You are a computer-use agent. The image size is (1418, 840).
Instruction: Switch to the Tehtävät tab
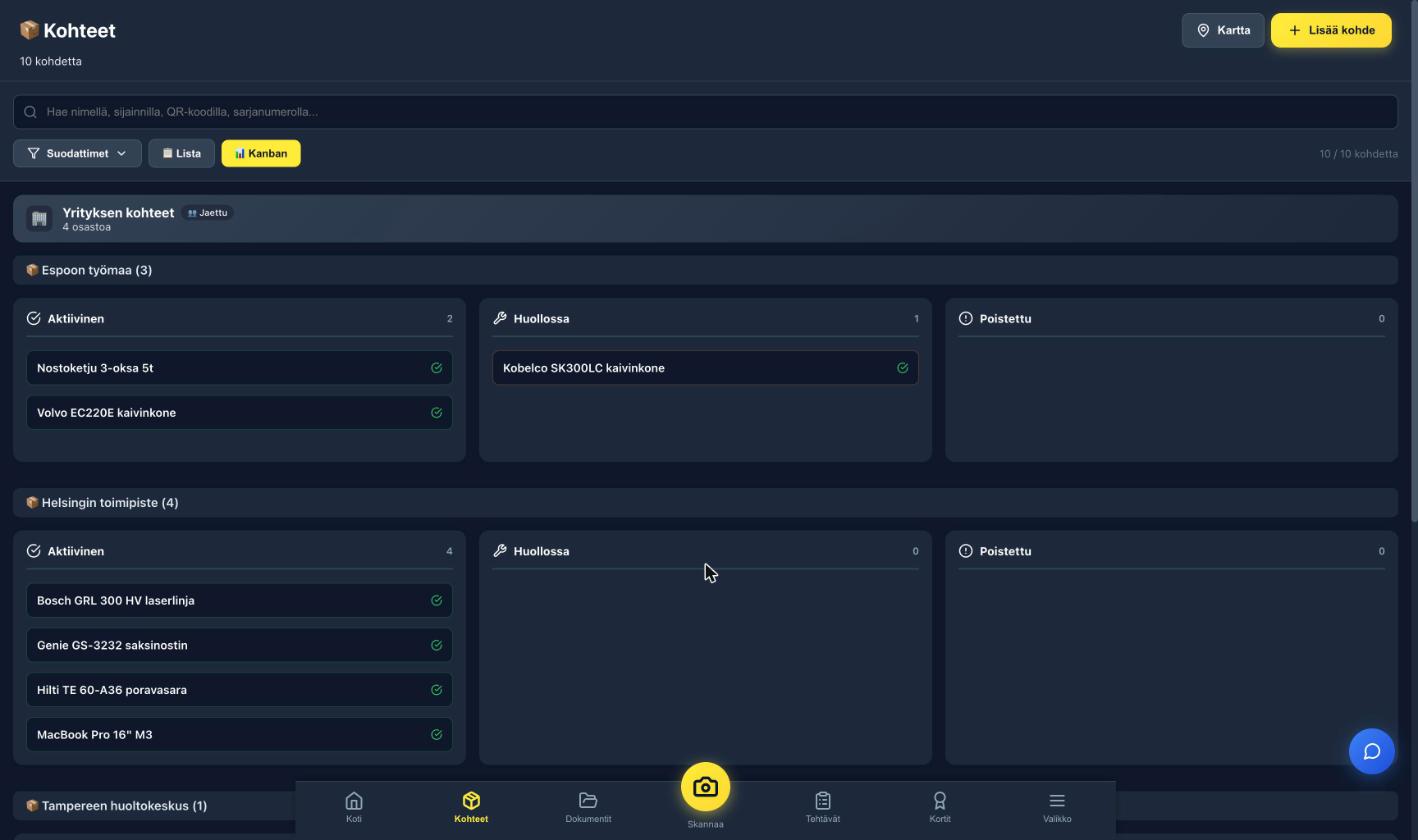823,807
